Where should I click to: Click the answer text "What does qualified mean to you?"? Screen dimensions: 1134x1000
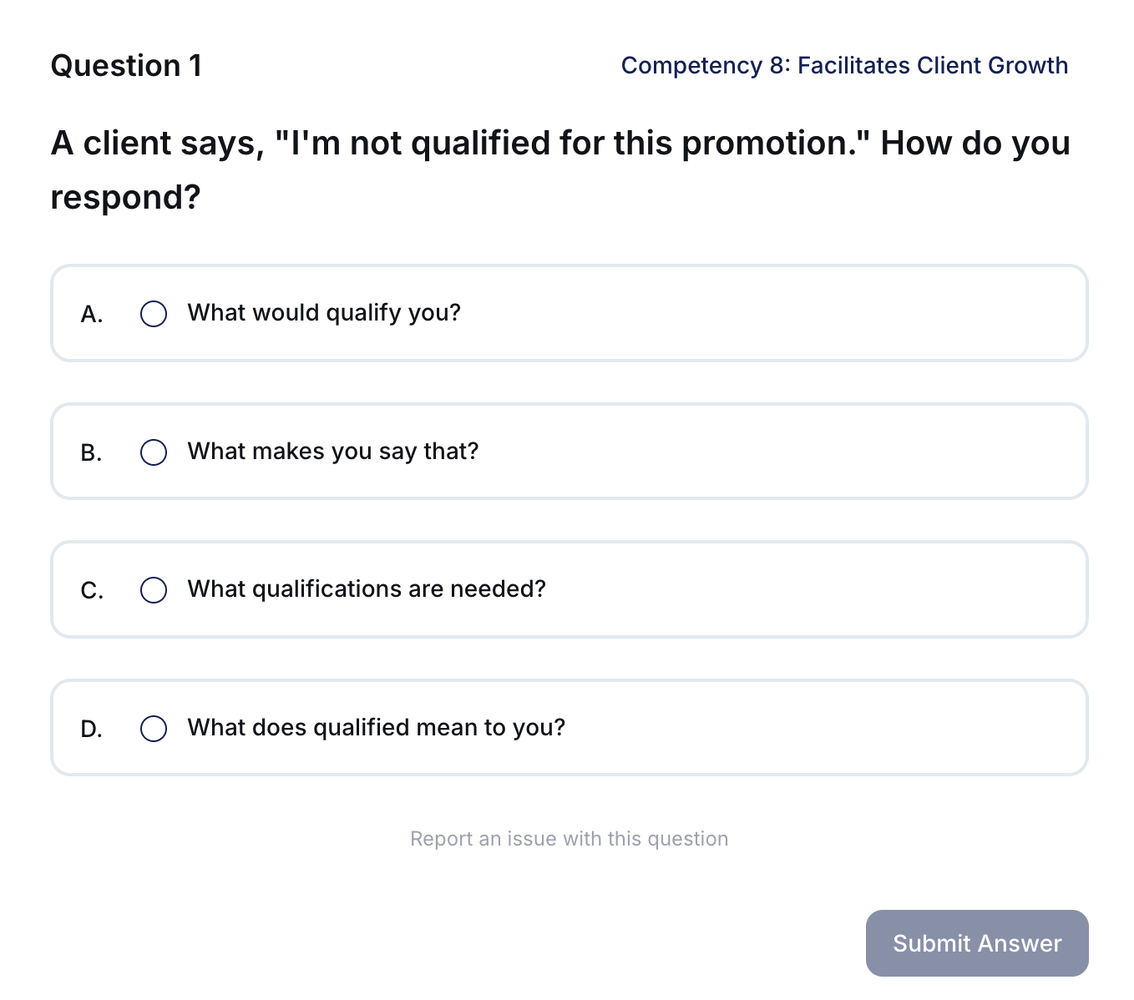tap(376, 727)
